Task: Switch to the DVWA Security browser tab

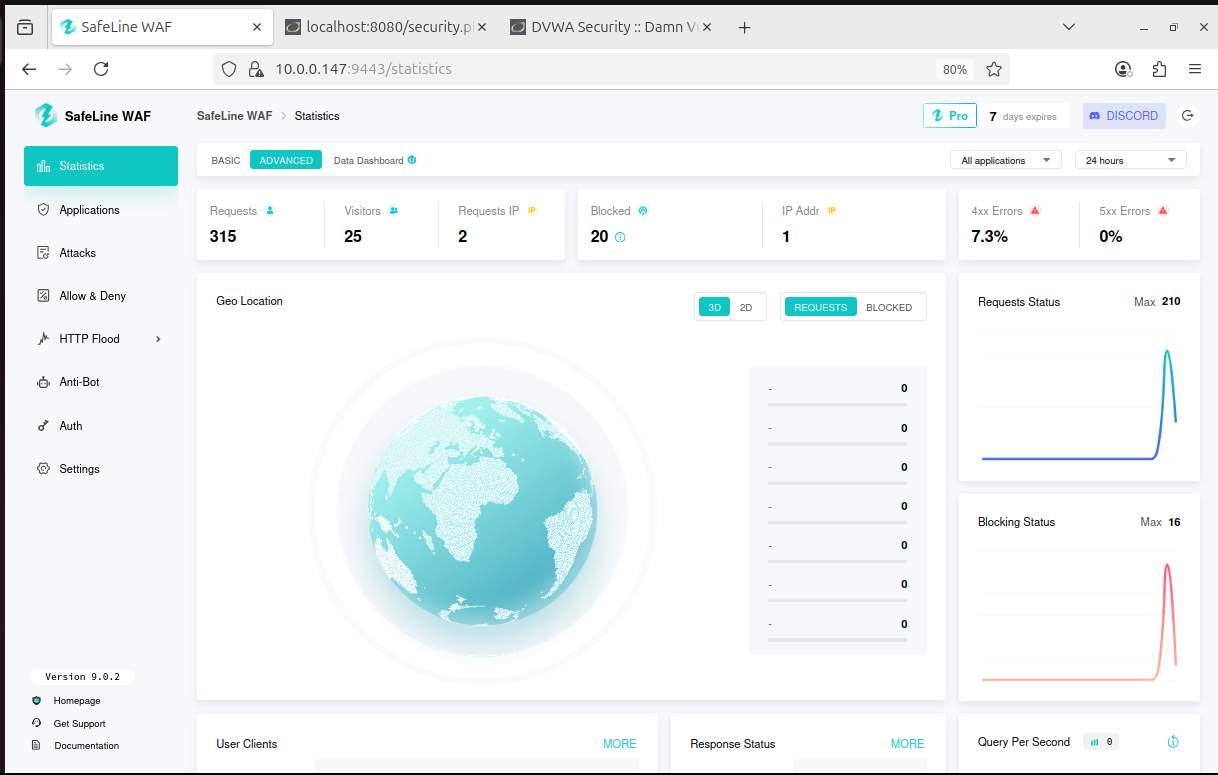Action: click(611, 27)
